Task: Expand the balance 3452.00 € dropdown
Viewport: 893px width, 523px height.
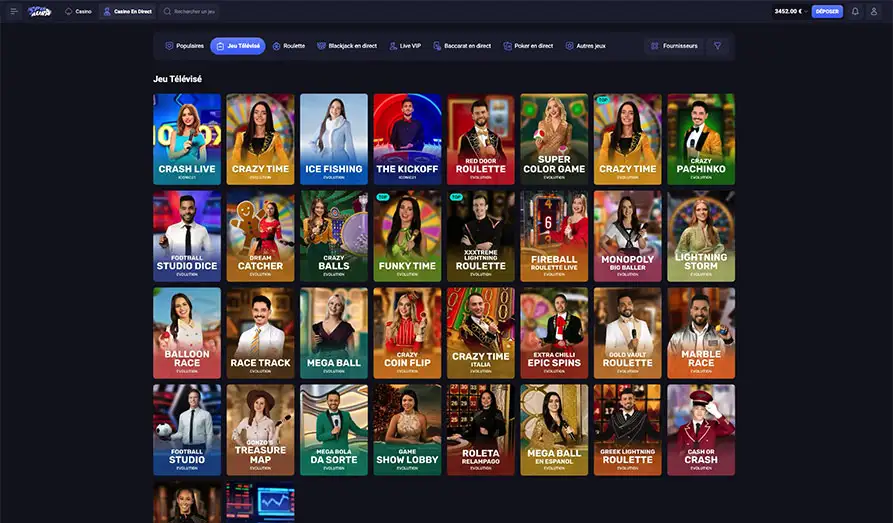Action: click(x=791, y=11)
